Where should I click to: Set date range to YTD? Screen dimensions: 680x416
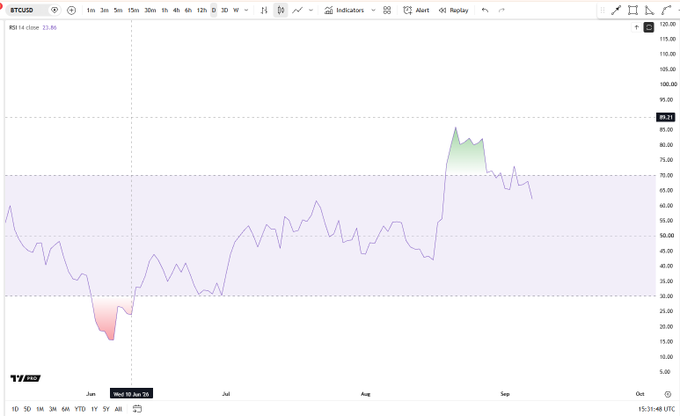tap(80, 409)
